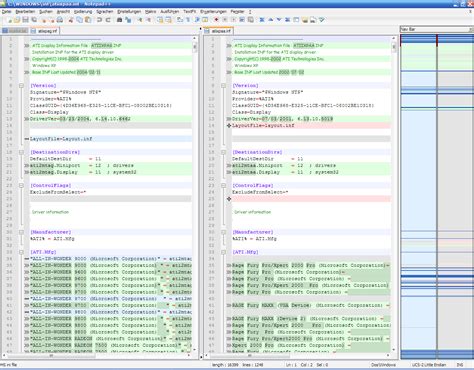
Task: Create a new file via toolbar icon
Action: (x=9, y=20)
